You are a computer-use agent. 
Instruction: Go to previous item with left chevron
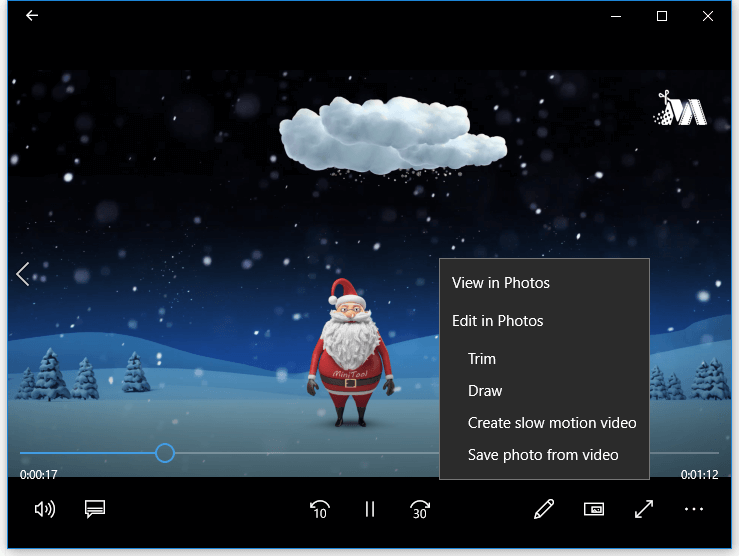[x=23, y=274]
